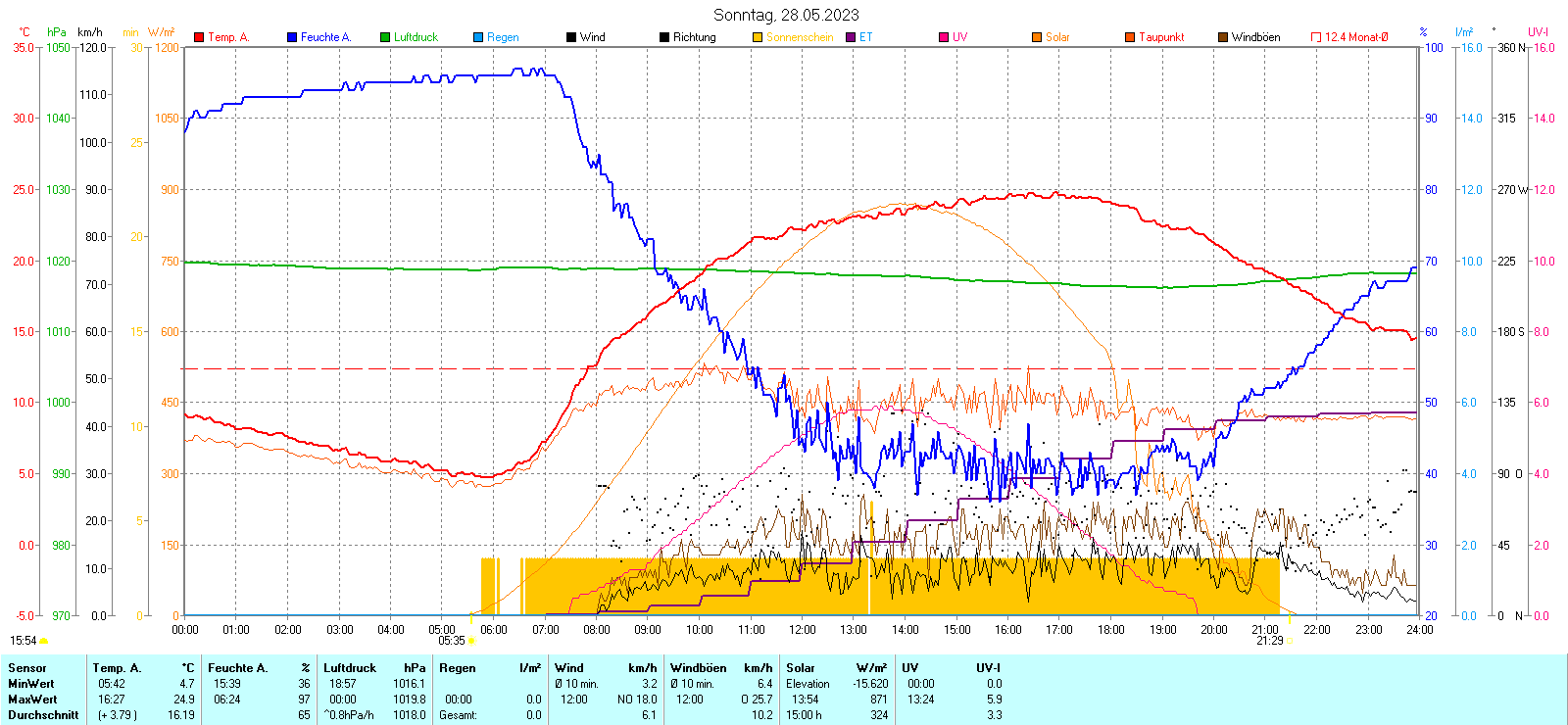The image size is (1568, 725).
Task: Click the light-blue Regen legend square
Action: tap(478, 37)
